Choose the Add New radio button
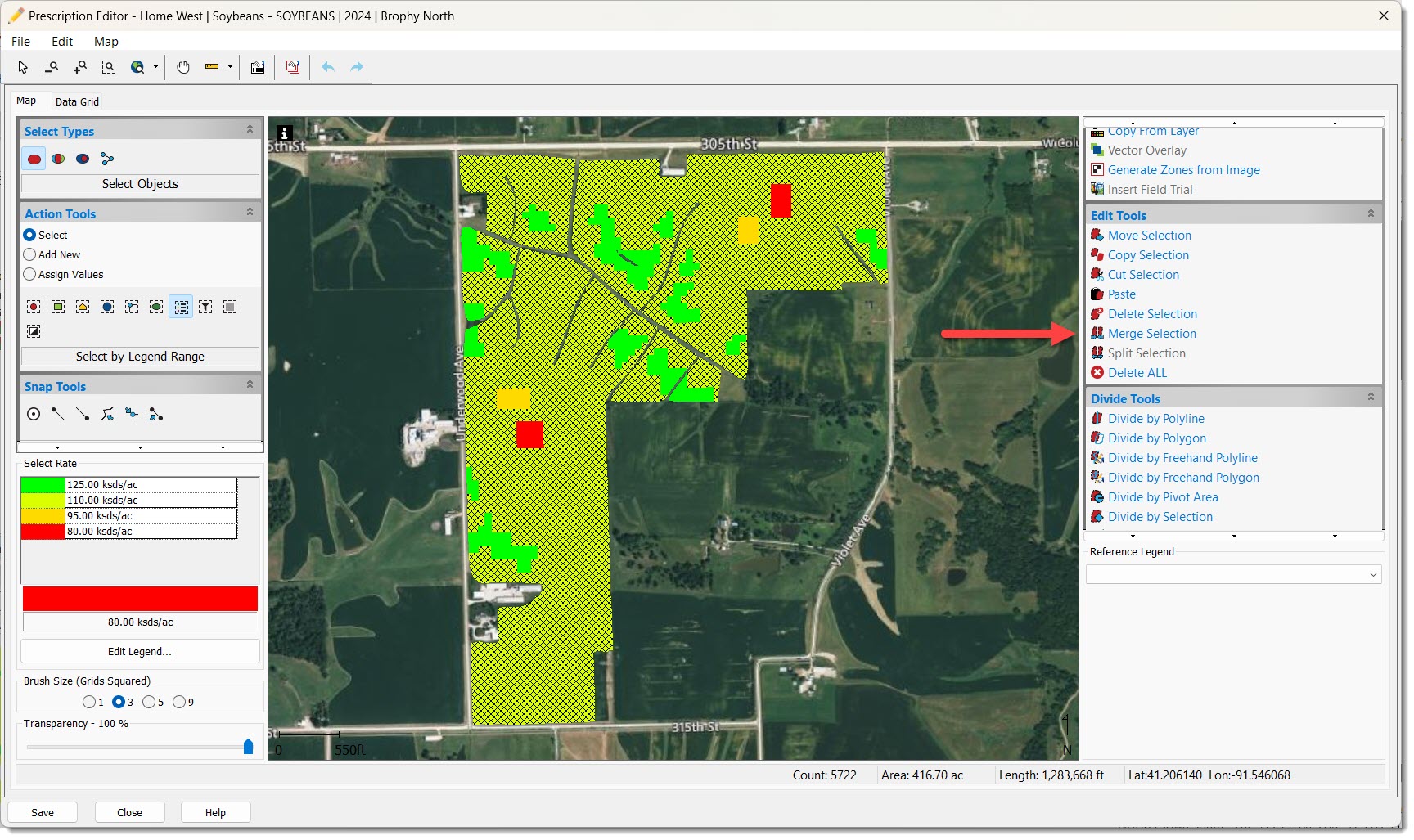Screen dimensions: 1414x840 pyautogui.click(x=30, y=255)
